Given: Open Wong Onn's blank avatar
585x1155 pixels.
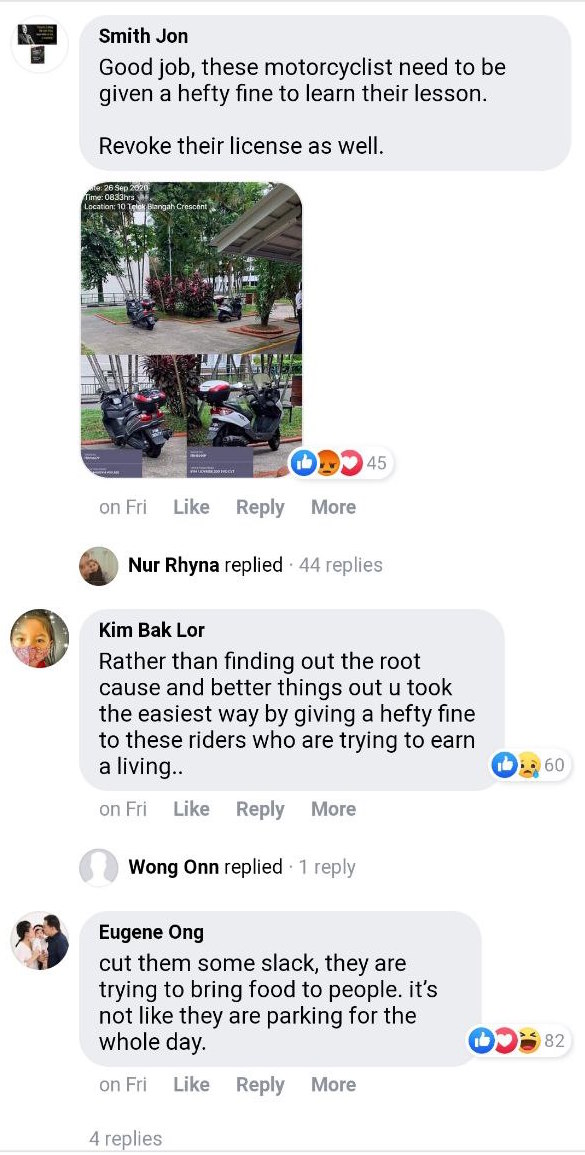Looking at the screenshot, I should (x=99, y=867).
